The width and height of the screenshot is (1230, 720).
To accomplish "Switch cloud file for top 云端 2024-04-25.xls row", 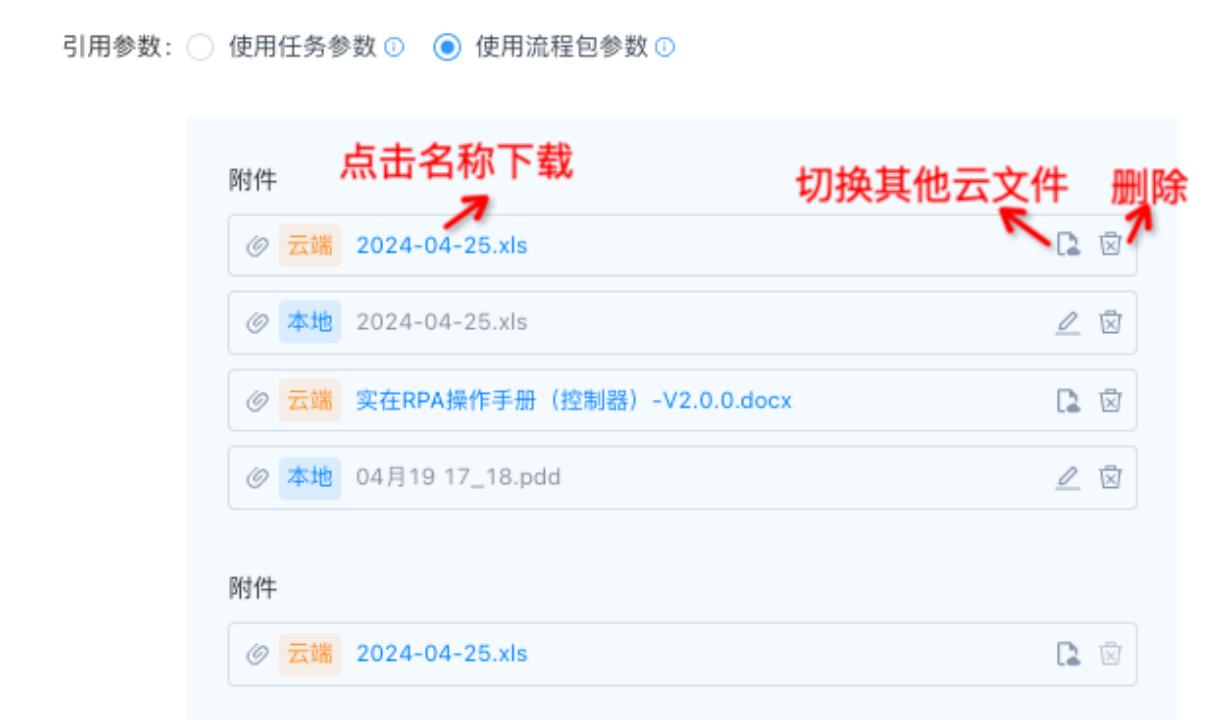I will (x=1068, y=244).
